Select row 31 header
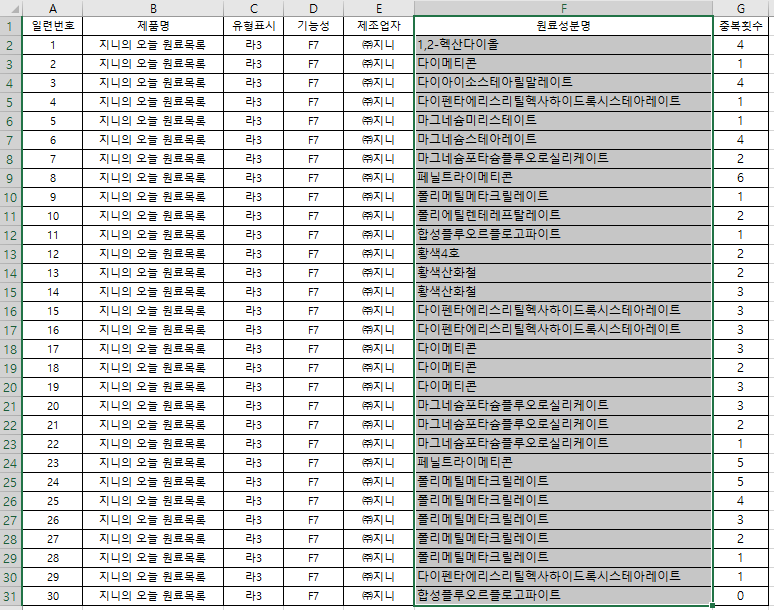 pos(11,596)
